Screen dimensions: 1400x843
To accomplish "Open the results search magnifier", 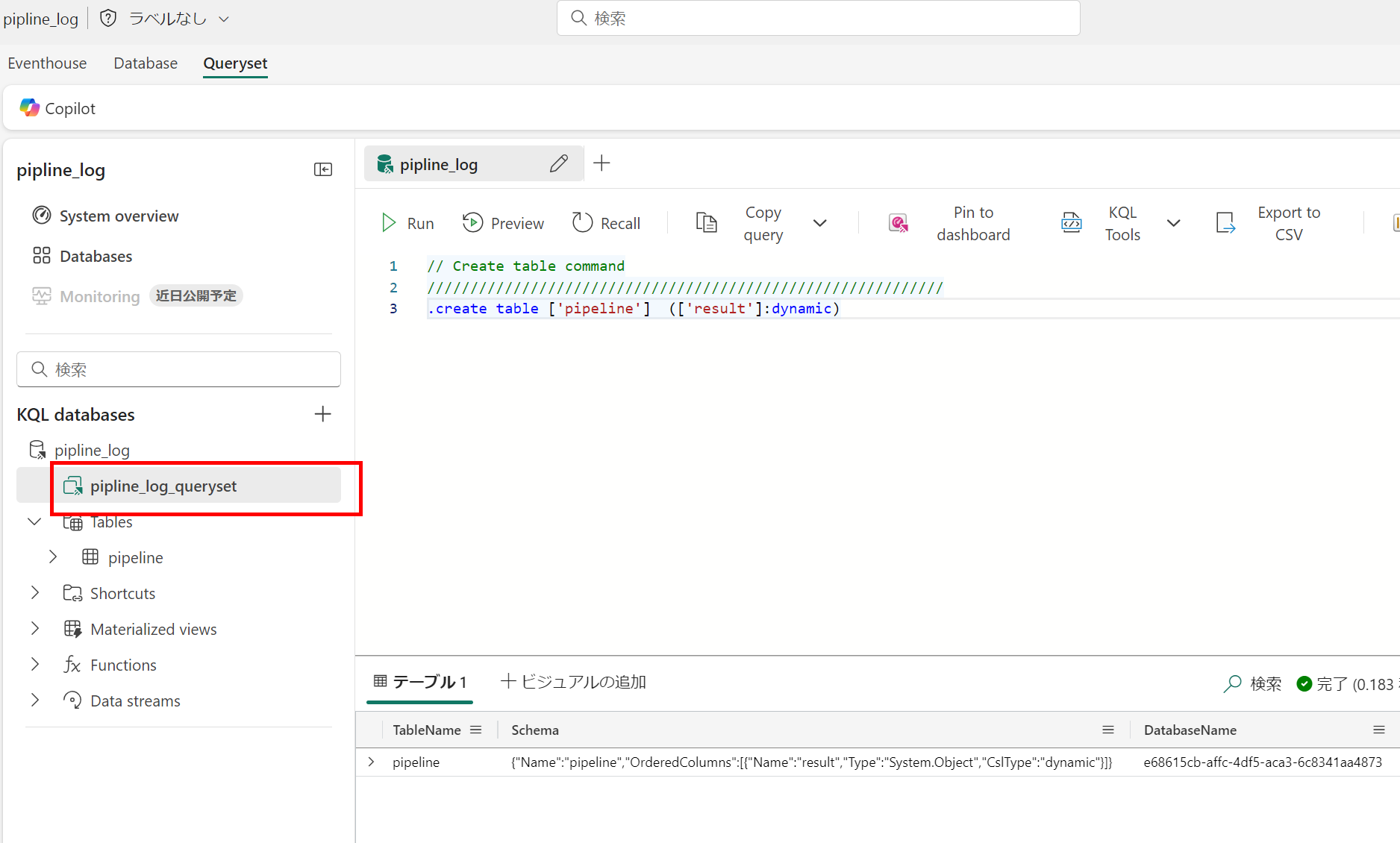I will point(1233,683).
